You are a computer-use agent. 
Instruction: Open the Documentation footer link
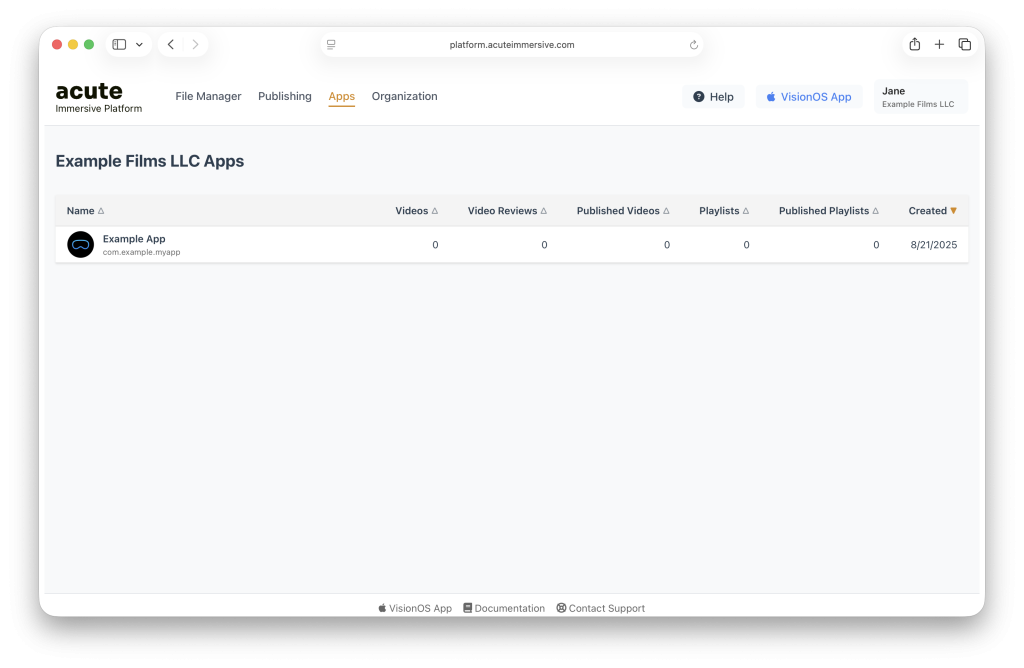point(504,608)
